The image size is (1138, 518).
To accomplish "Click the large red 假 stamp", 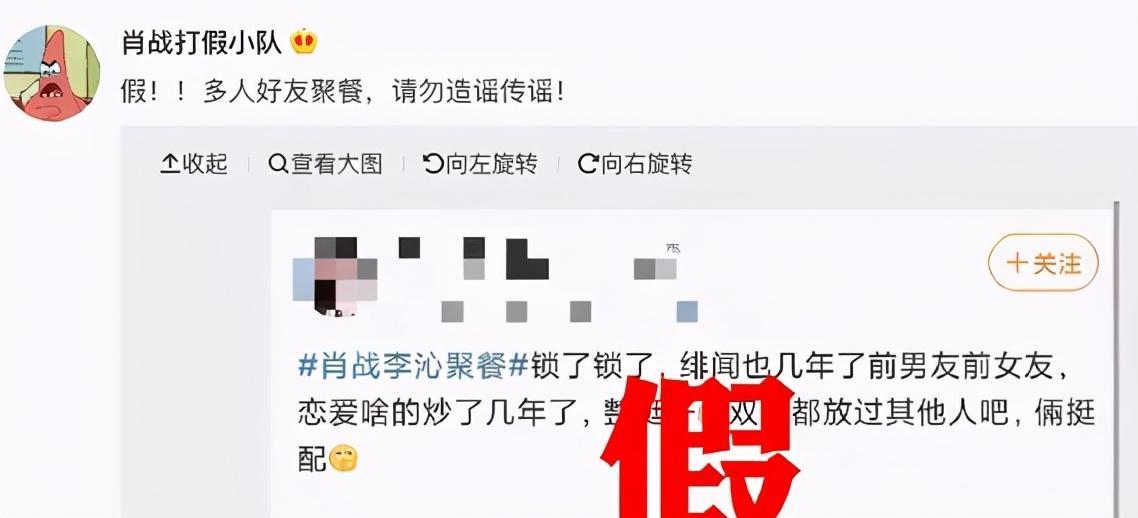I will (x=699, y=448).
